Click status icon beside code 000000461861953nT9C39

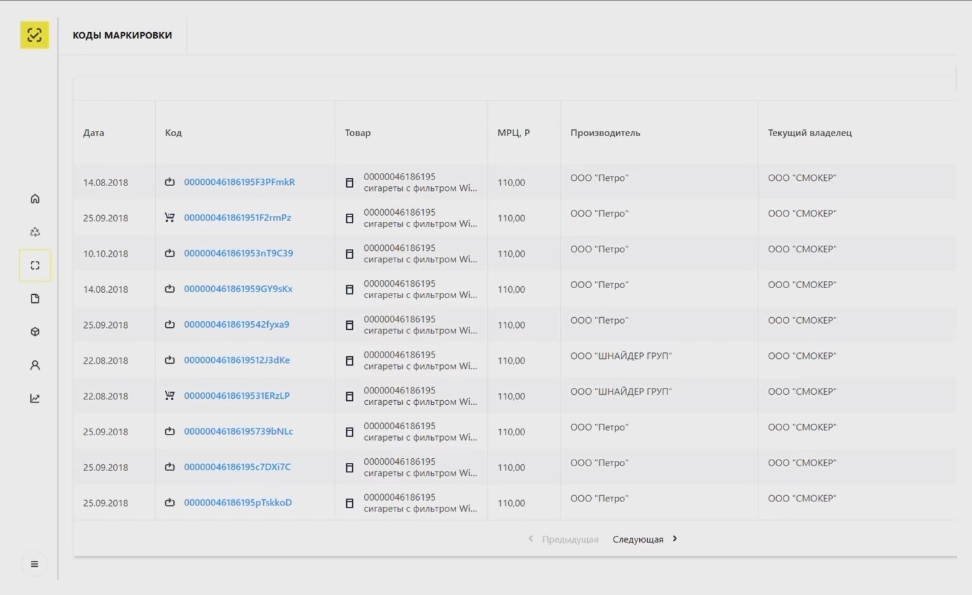[x=170, y=253]
